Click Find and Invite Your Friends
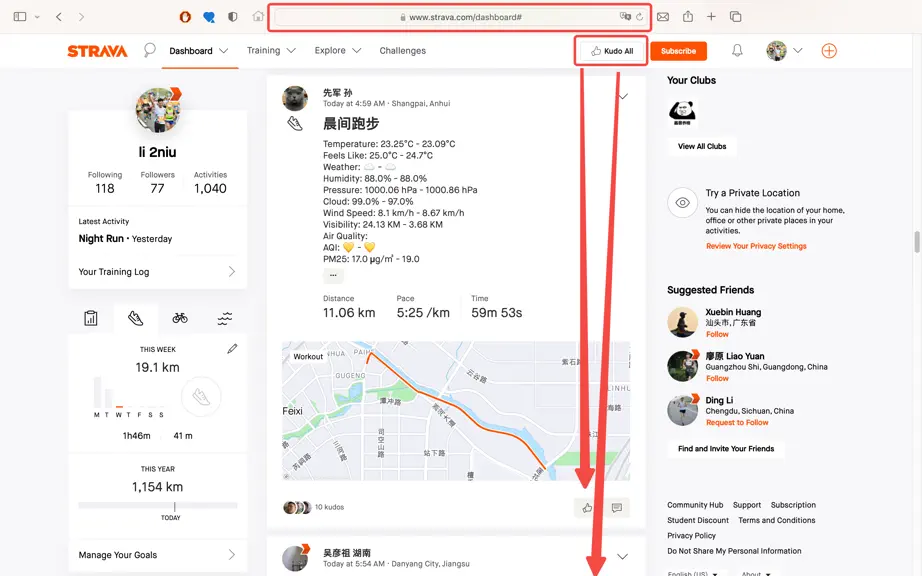Screen dimensions: 922x576 tap(726, 448)
